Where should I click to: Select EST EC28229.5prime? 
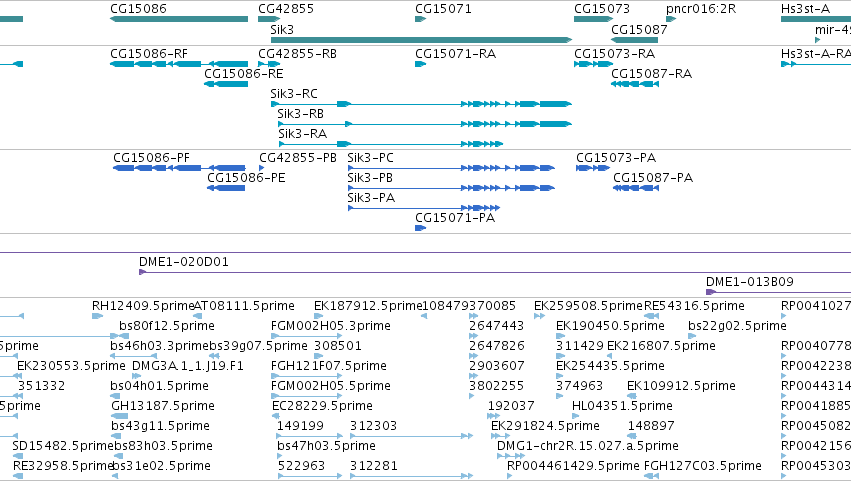pos(322,407)
